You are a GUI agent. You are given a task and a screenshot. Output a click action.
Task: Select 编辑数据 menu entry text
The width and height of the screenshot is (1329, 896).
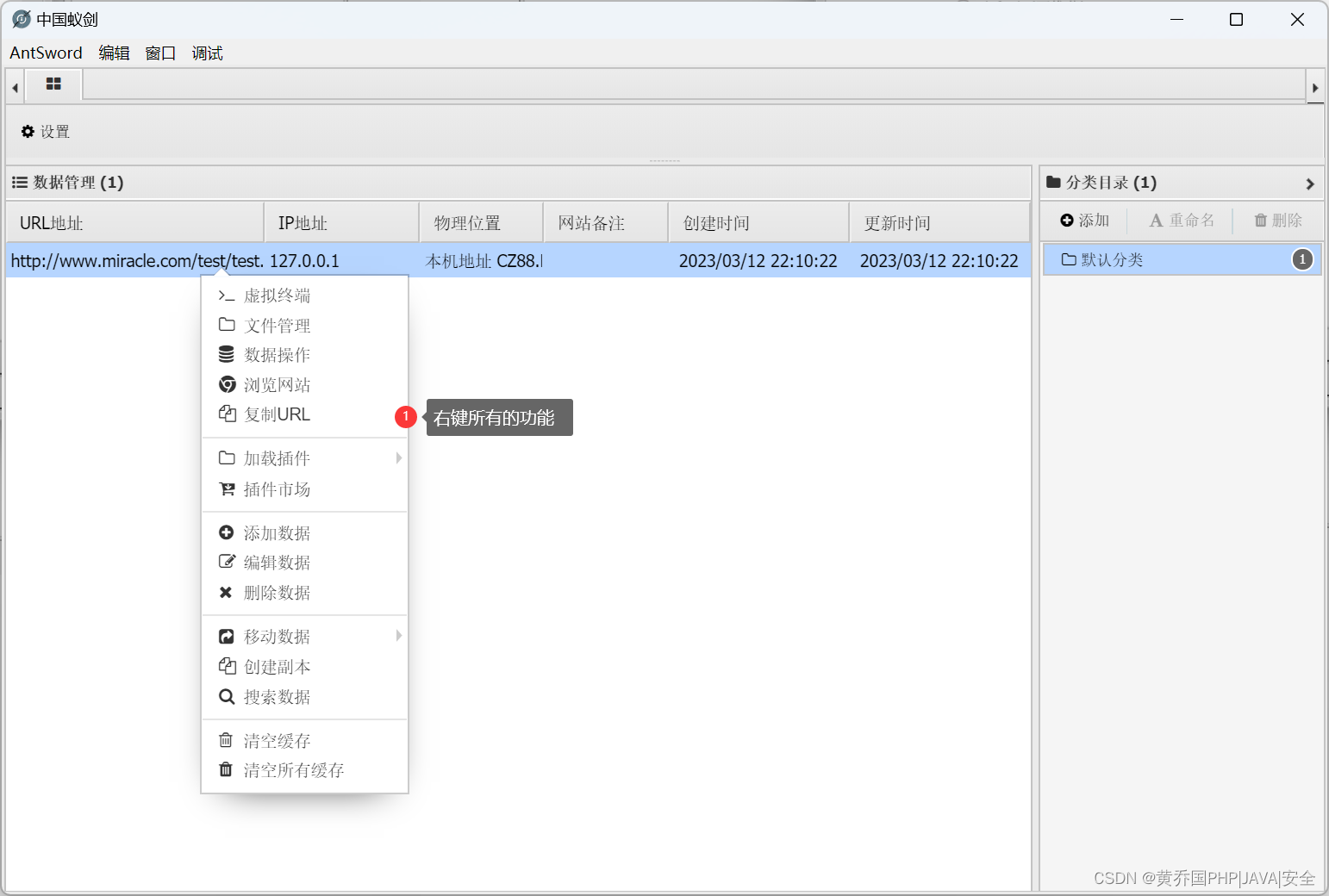(277, 563)
